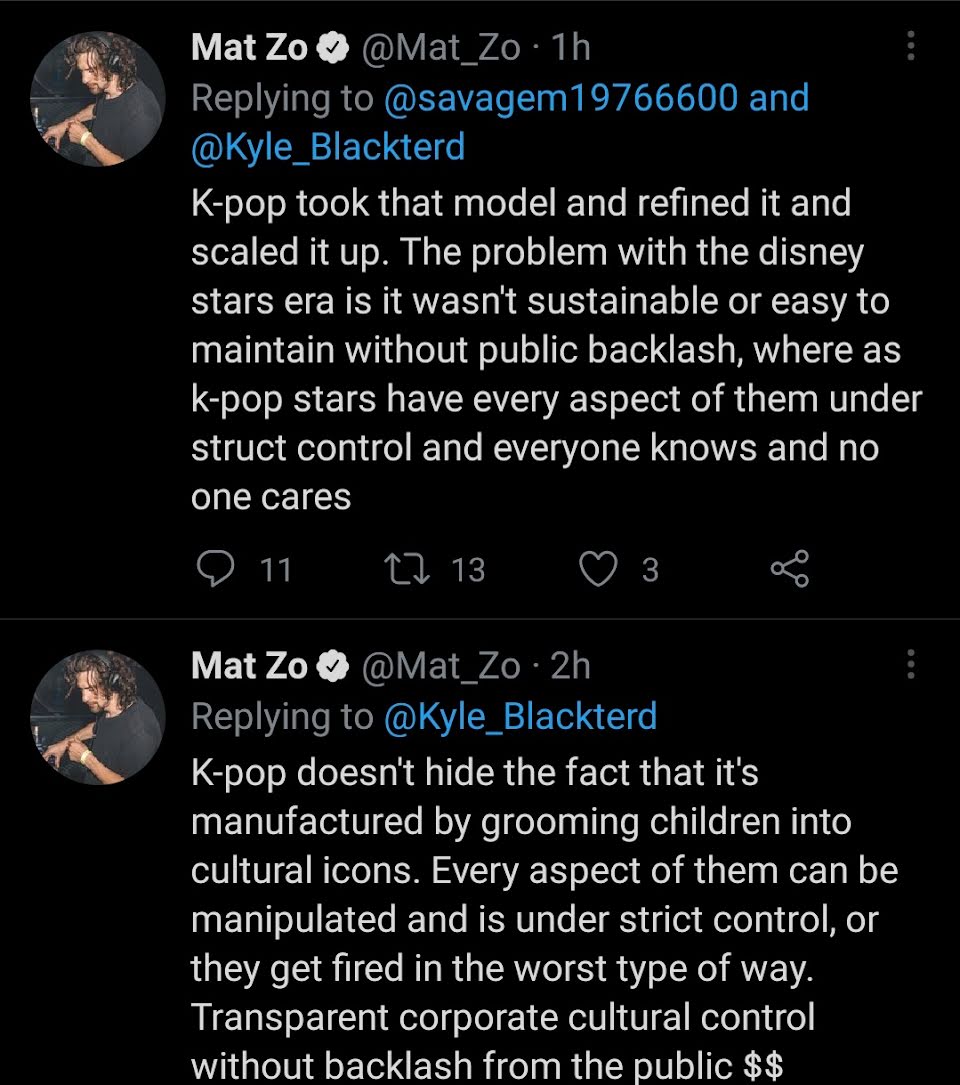The height and width of the screenshot is (1085, 960).
Task: Open the 'K-pop doesn't hide' tweet text
Action: coord(544,918)
